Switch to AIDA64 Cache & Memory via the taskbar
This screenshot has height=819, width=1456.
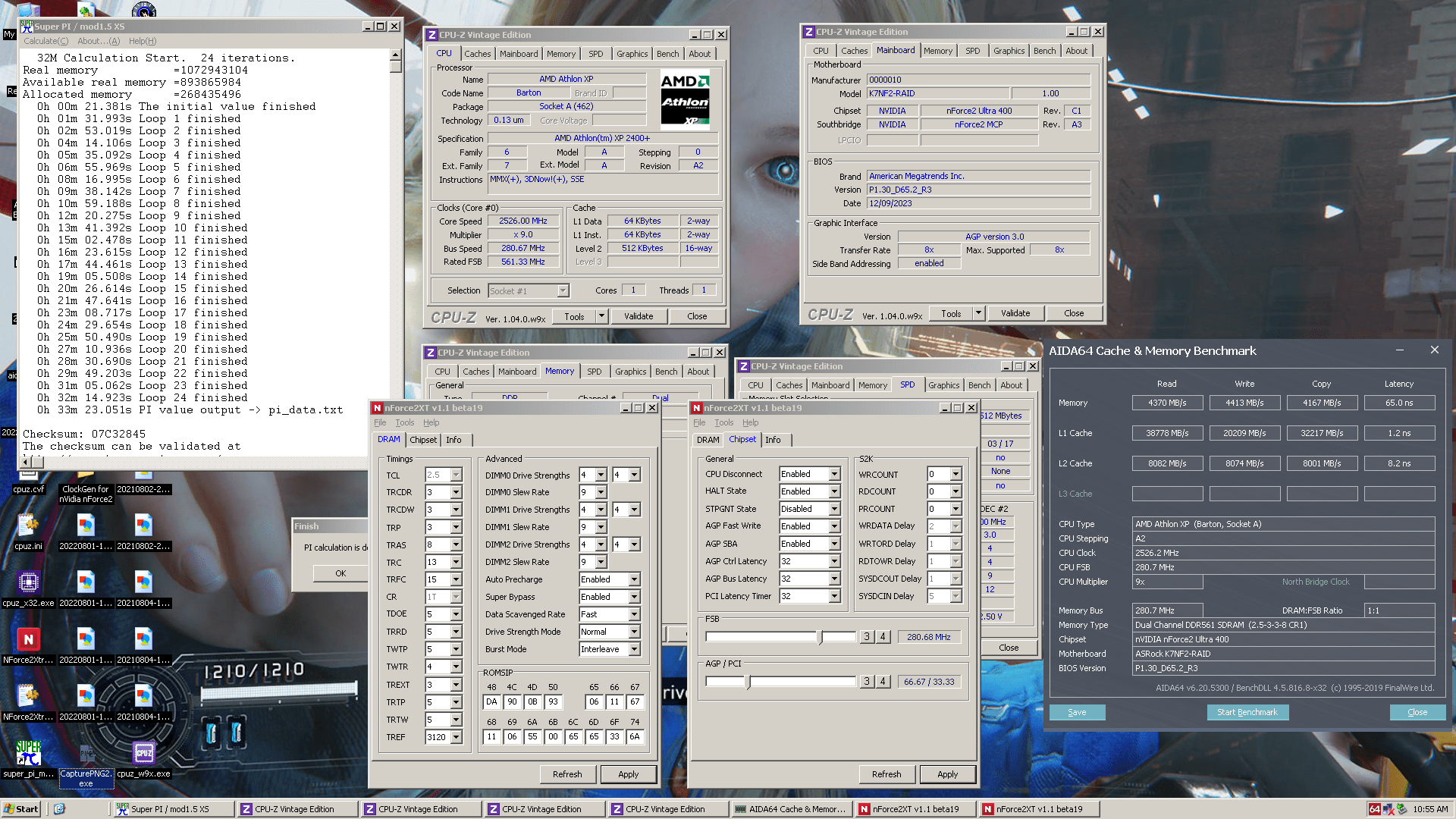791,809
